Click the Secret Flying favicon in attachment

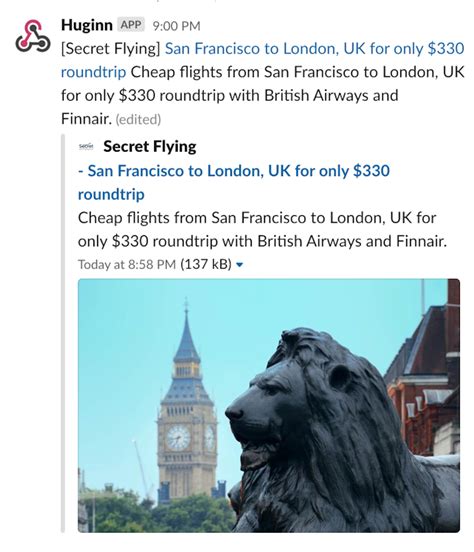coord(86,146)
